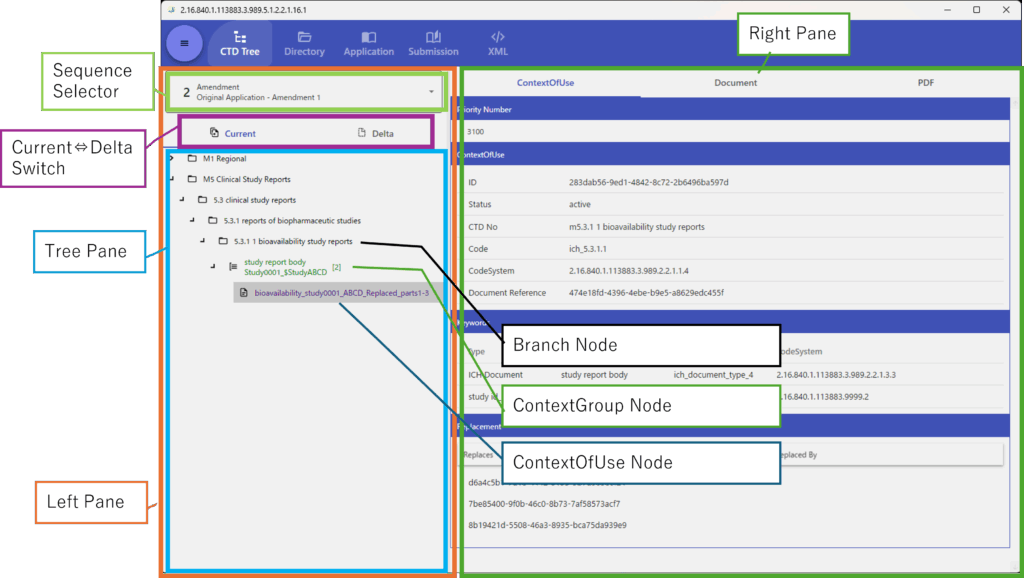Open the CTD Tree view

point(239,43)
